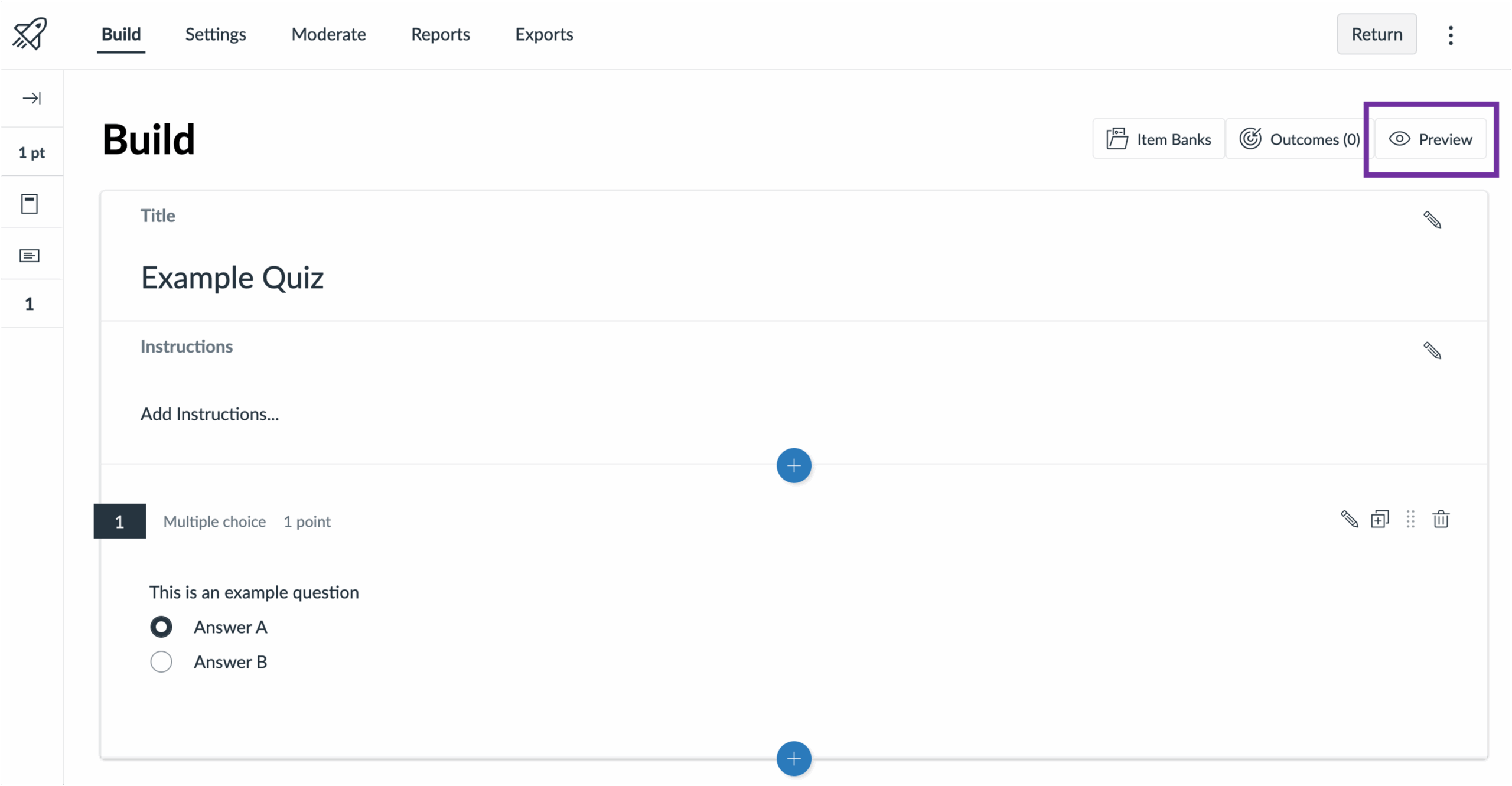Open the Moderate tab
Image resolution: width=1512 pixels, height=786 pixels.
[x=328, y=34]
